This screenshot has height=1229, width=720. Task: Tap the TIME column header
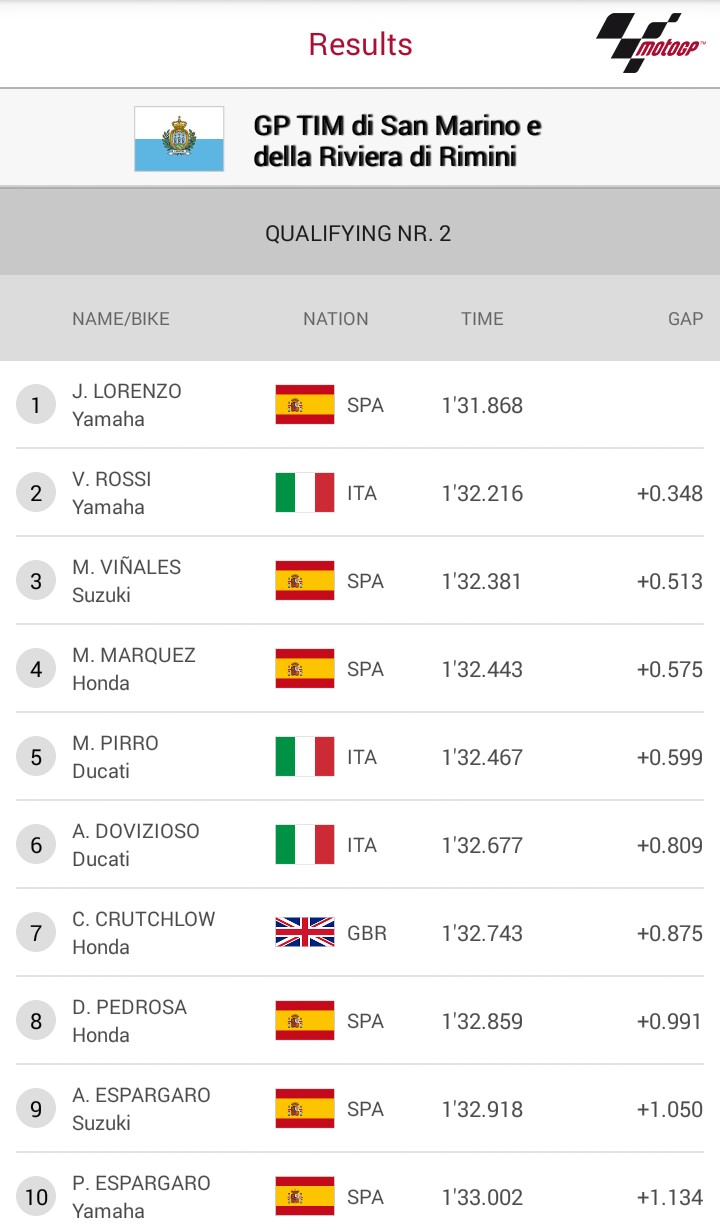(482, 319)
